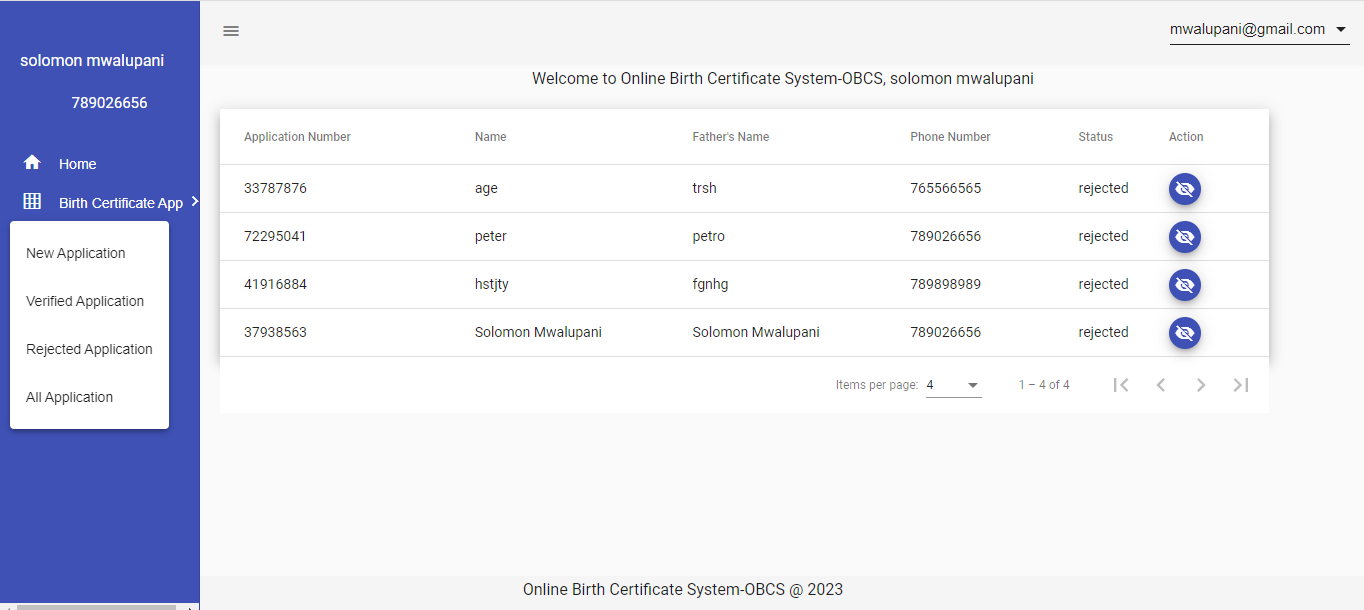
Task: Click the Home house icon
Action: coord(32,163)
